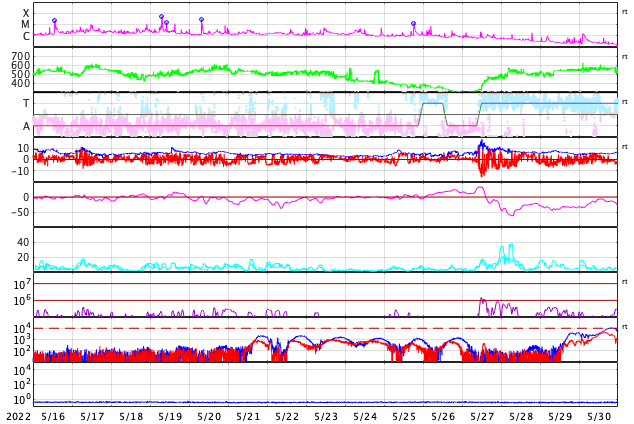Click the A sector label
This screenshot has height=424, width=634.
coord(26,127)
